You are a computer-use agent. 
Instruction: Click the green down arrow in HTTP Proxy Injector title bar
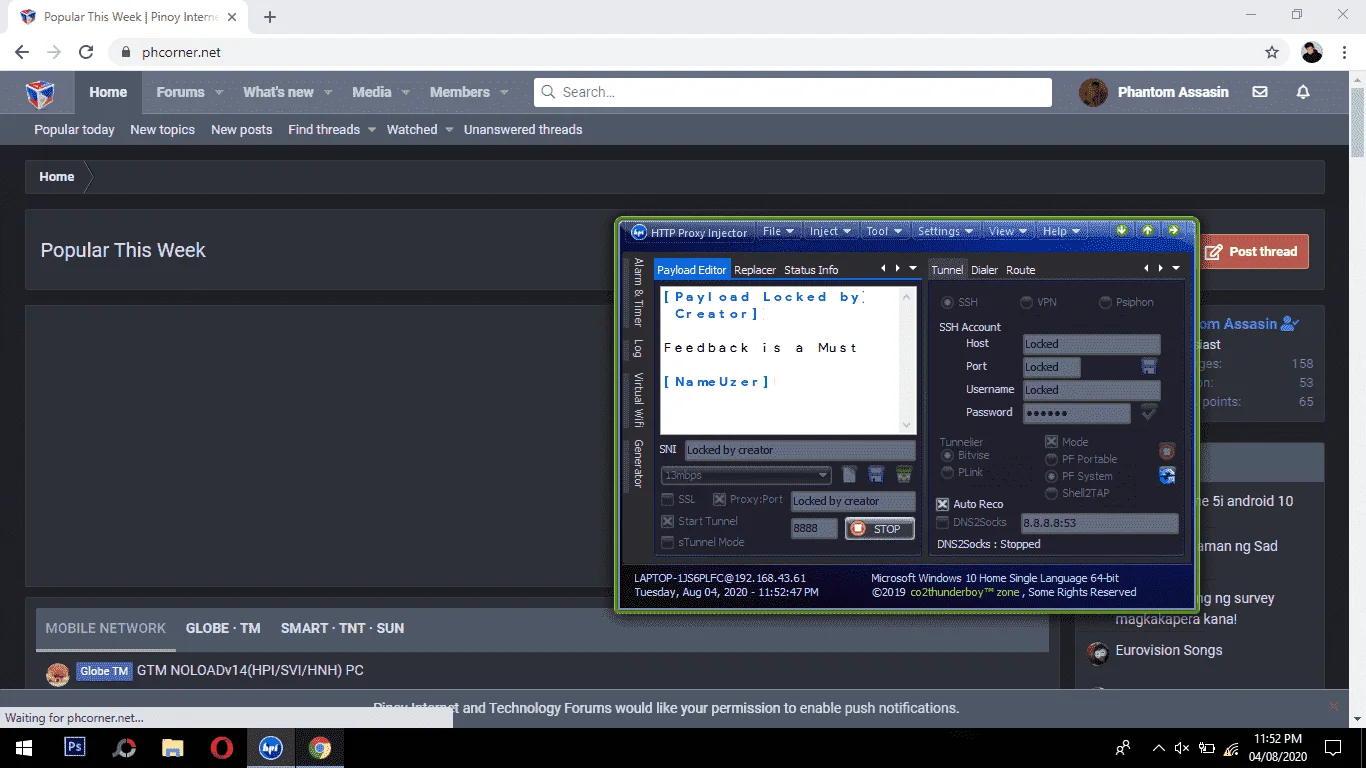[1122, 231]
